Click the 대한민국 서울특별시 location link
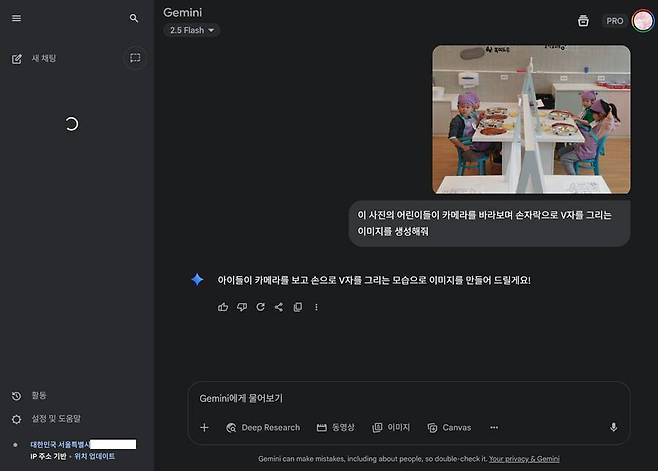The height and width of the screenshot is (471, 658). point(60,444)
